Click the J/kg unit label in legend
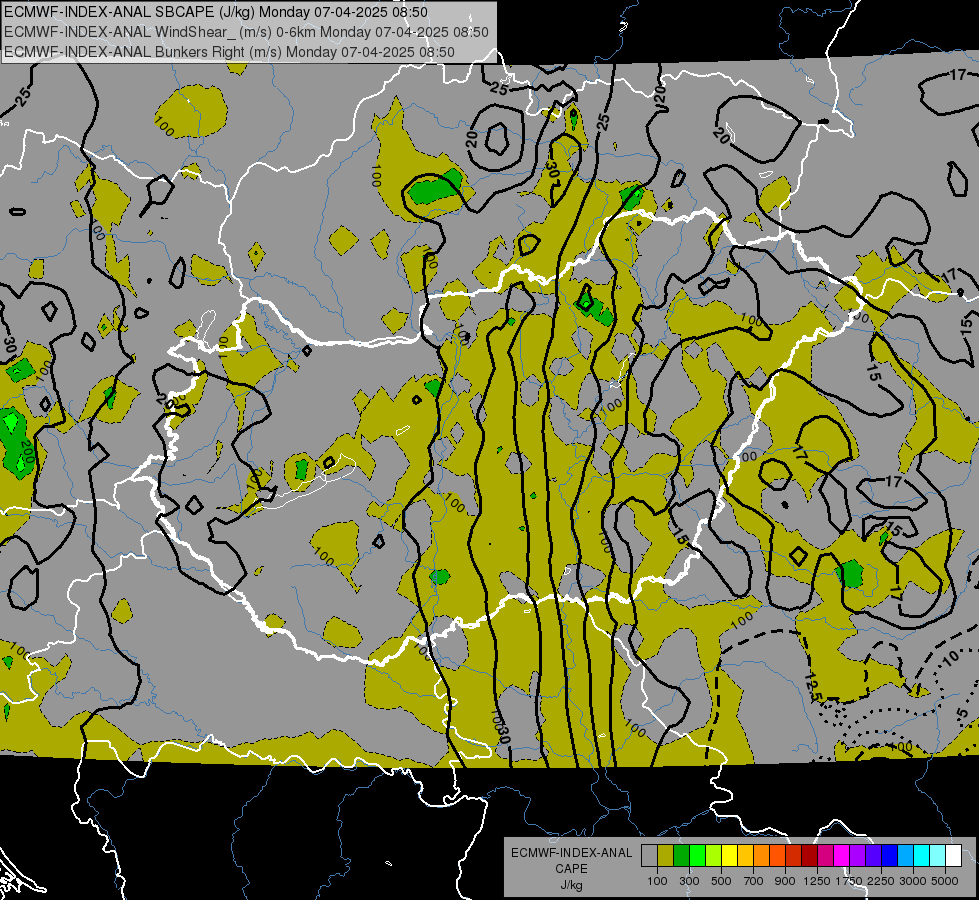Screen dimensions: 979x900 [x=571, y=885]
